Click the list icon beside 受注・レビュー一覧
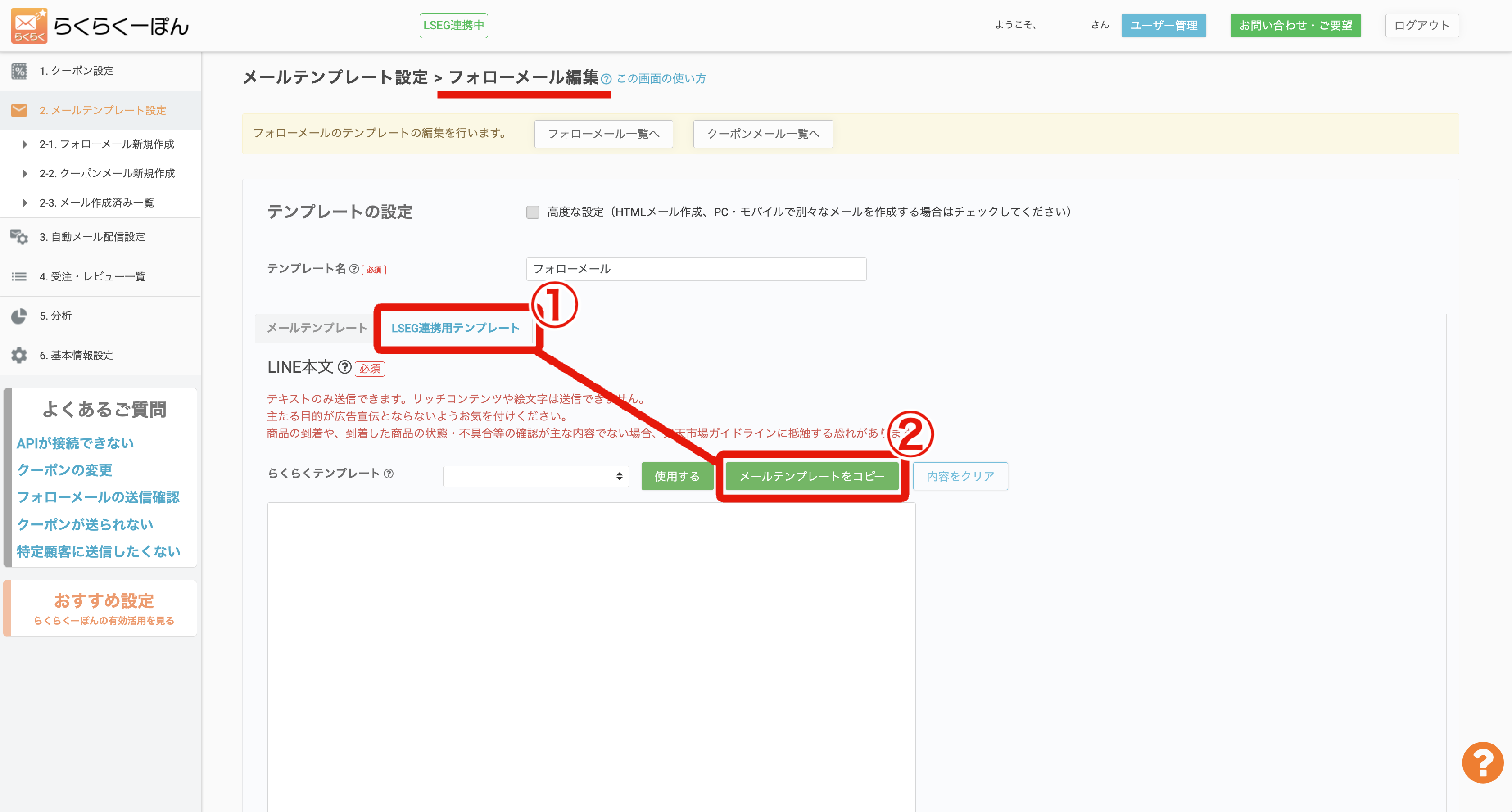Screen dimensions: 1512x812 [19, 276]
